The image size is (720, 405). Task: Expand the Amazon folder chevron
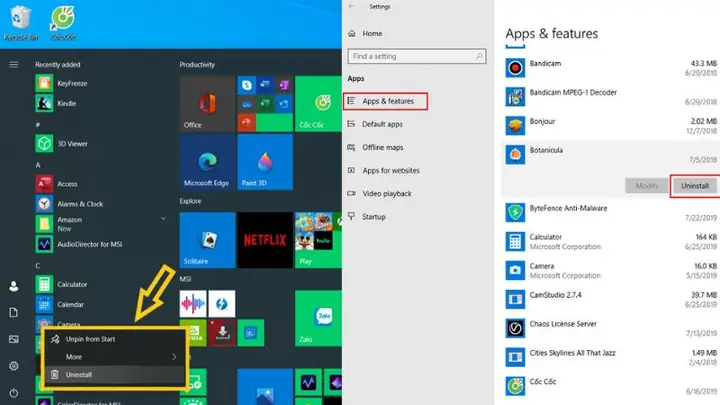(x=163, y=219)
